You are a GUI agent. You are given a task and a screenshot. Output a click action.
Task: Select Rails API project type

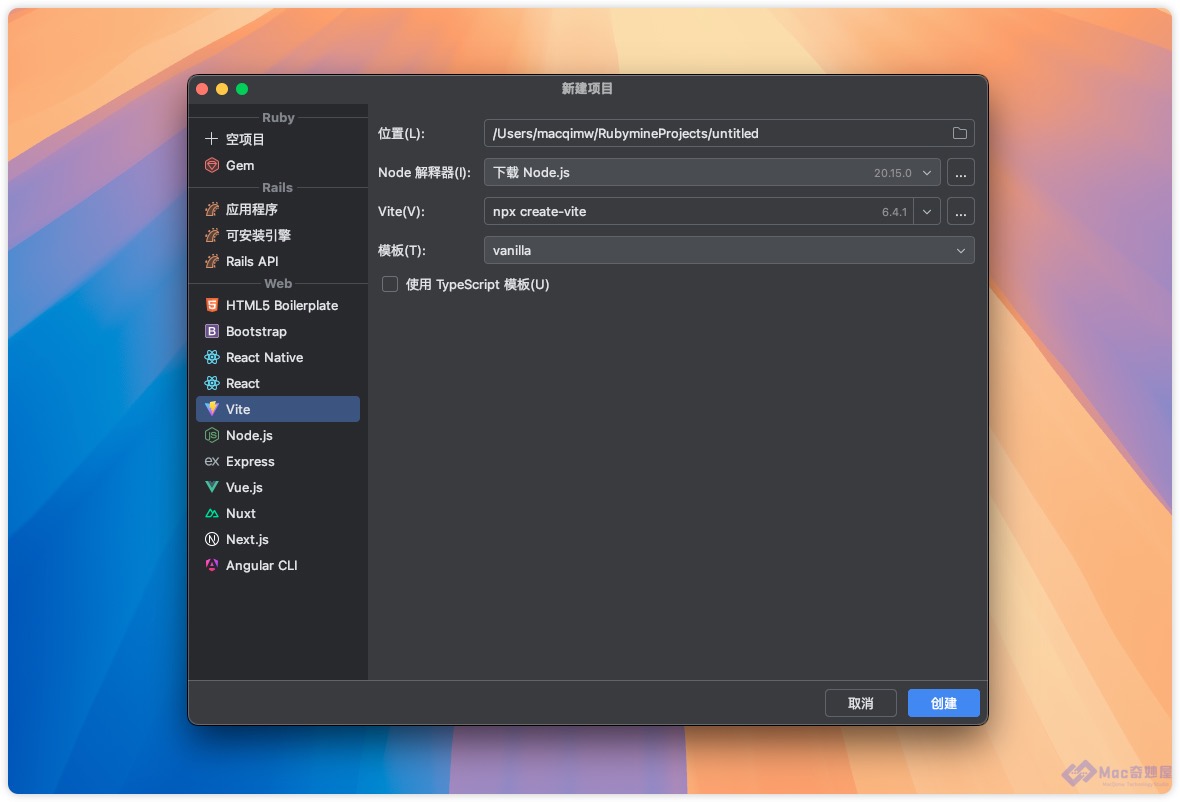[278, 261]
